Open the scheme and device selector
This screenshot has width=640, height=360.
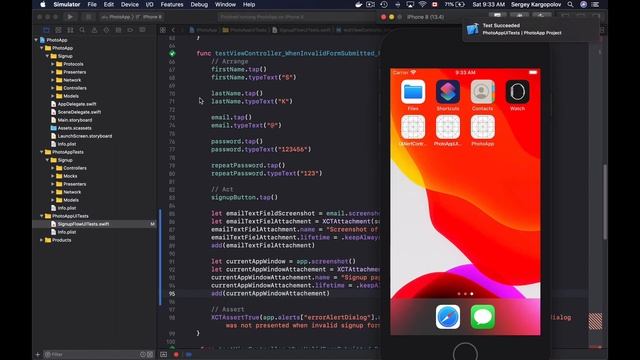131,17
